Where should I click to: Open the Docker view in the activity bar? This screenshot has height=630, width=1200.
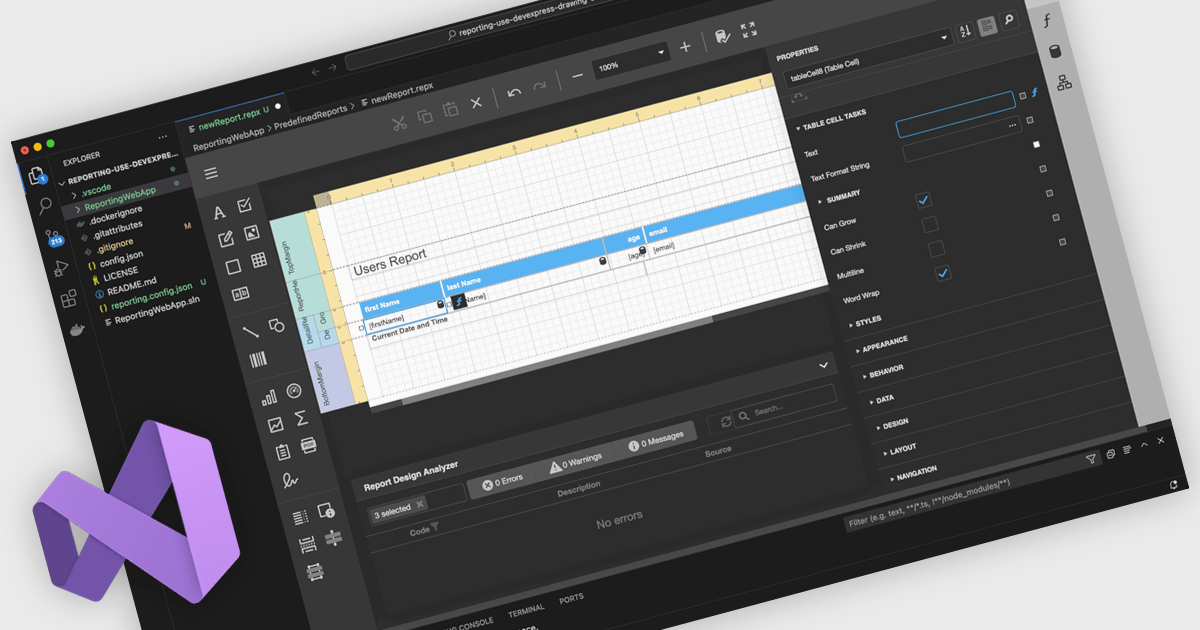[x=77, y=329]
